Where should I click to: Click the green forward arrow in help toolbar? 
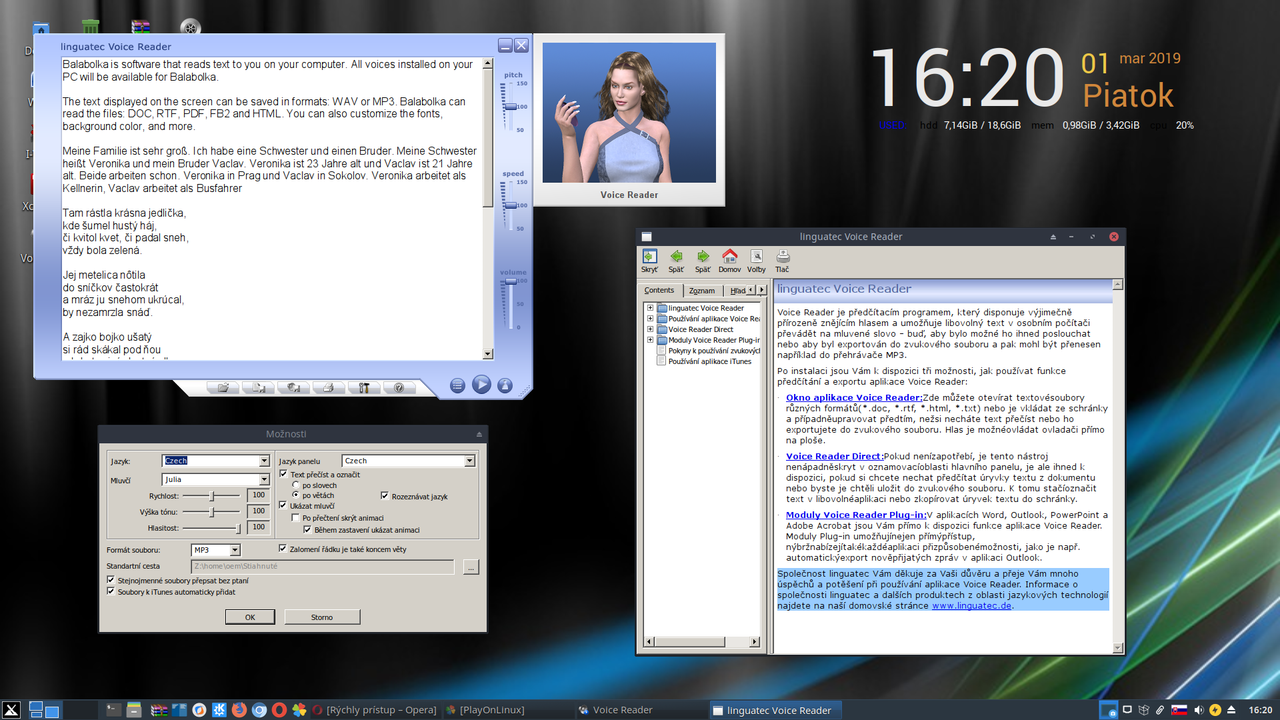703,260
